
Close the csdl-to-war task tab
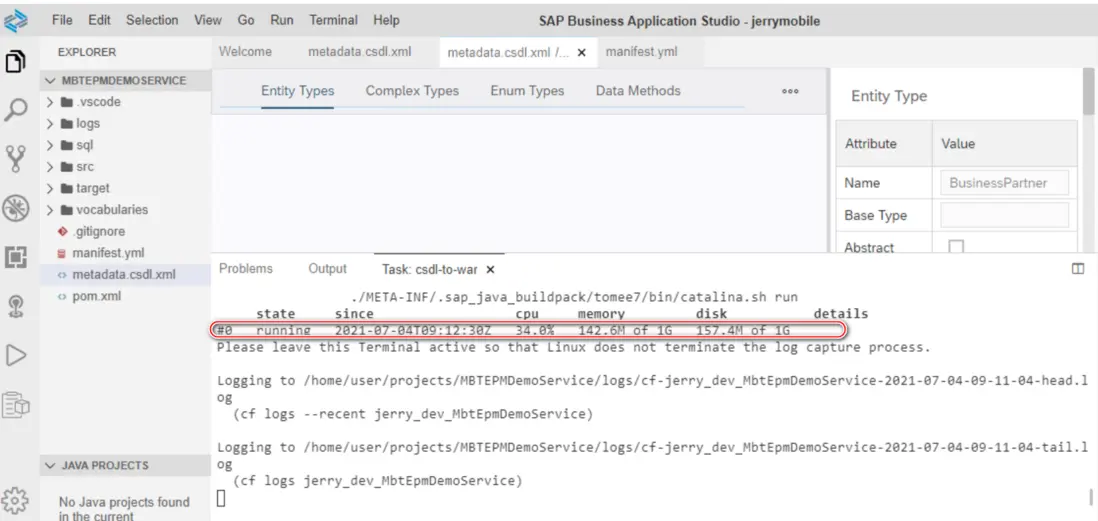491,270
